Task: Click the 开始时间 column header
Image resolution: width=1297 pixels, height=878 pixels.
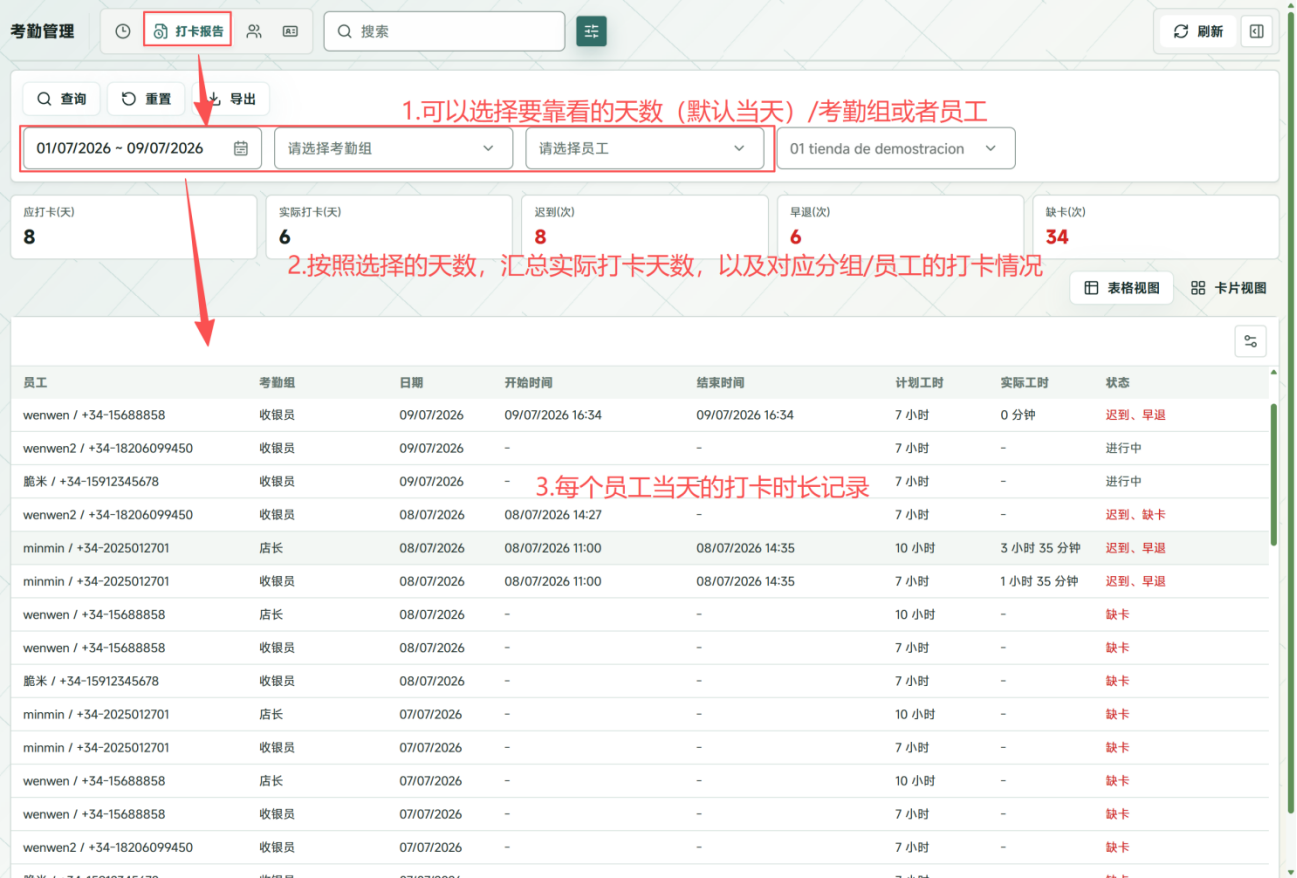Action: [529, 383]
